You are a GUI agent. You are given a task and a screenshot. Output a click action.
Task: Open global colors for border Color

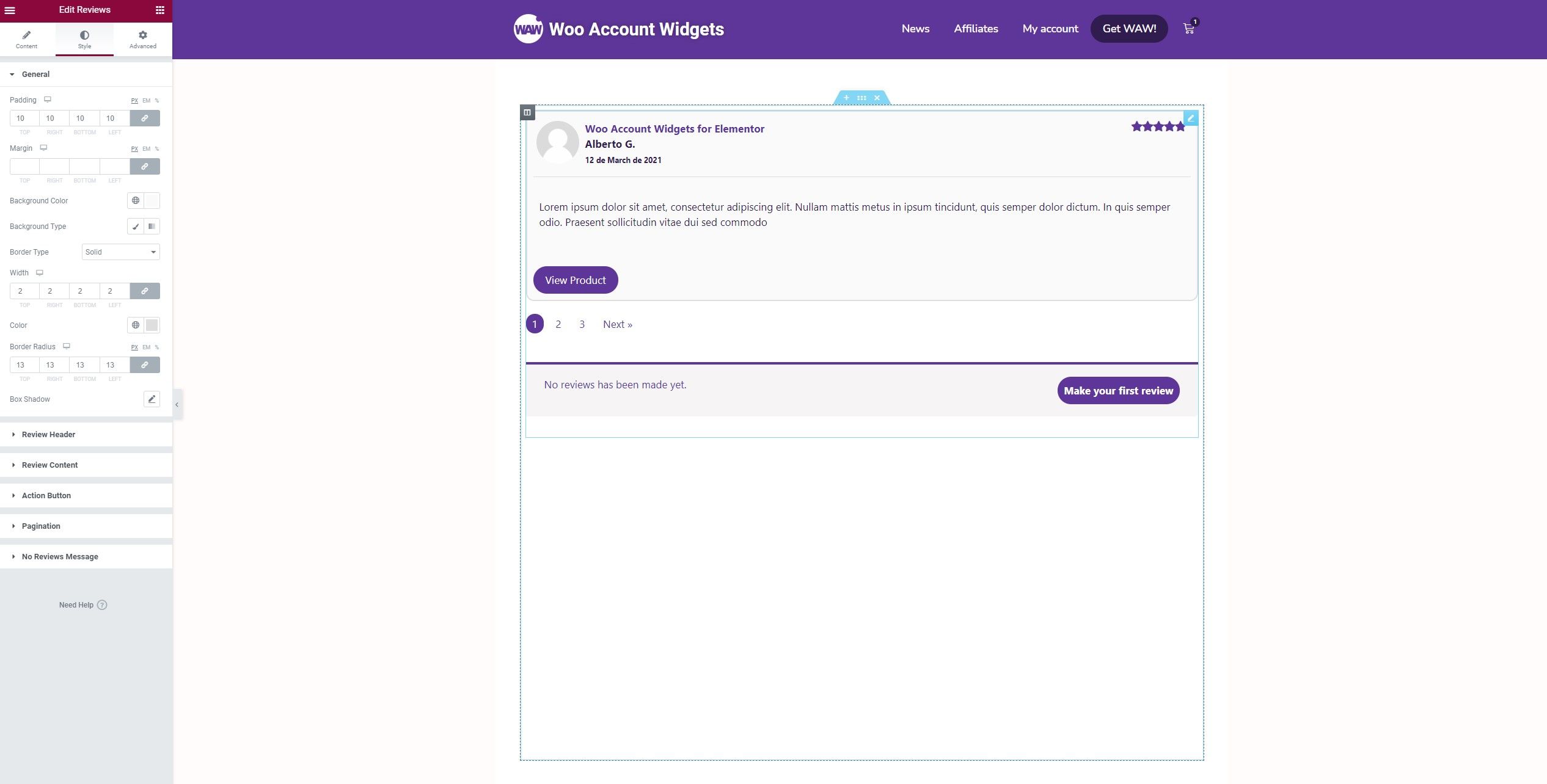(136, 325)
